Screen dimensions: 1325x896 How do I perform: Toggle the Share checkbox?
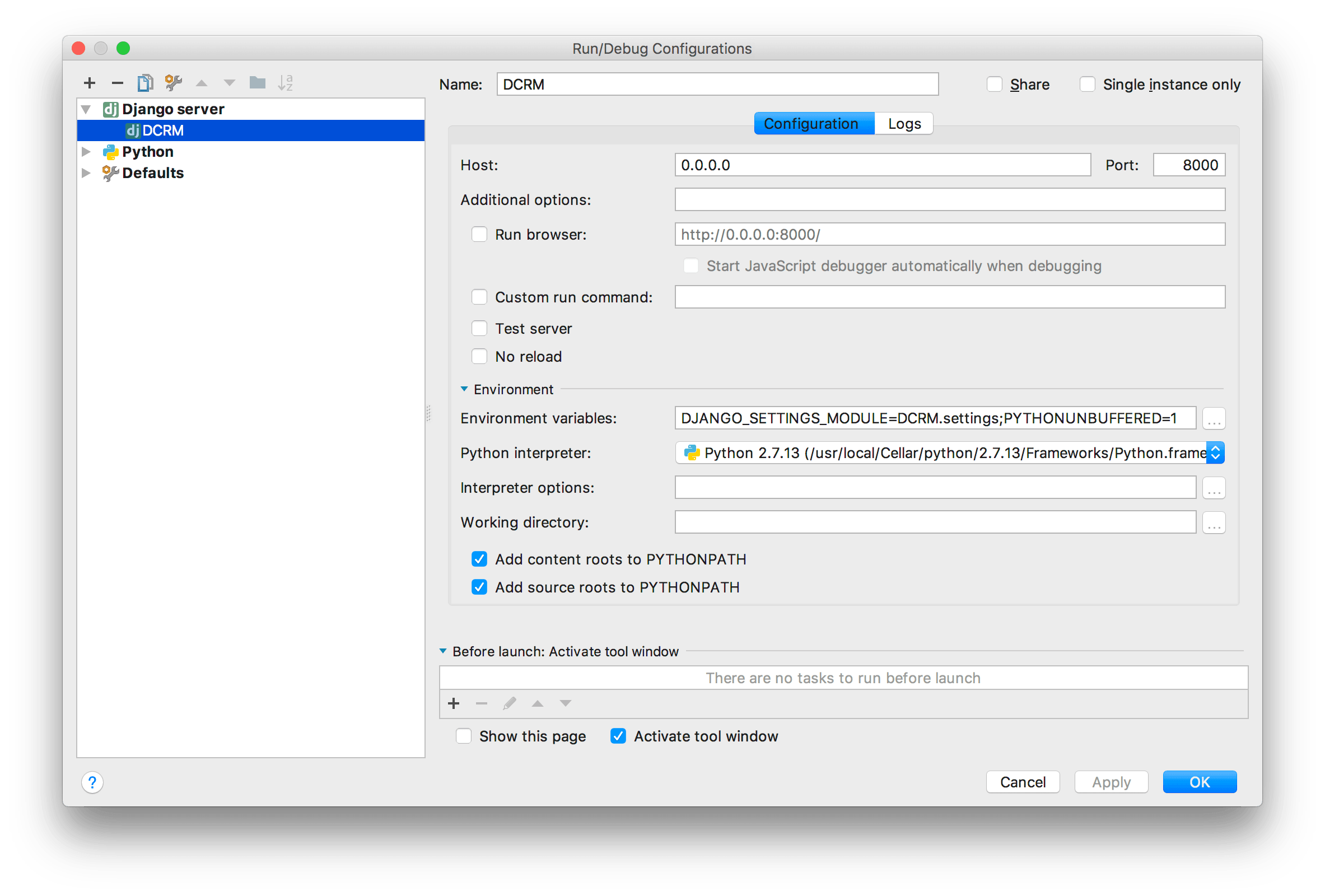[995, 85]
